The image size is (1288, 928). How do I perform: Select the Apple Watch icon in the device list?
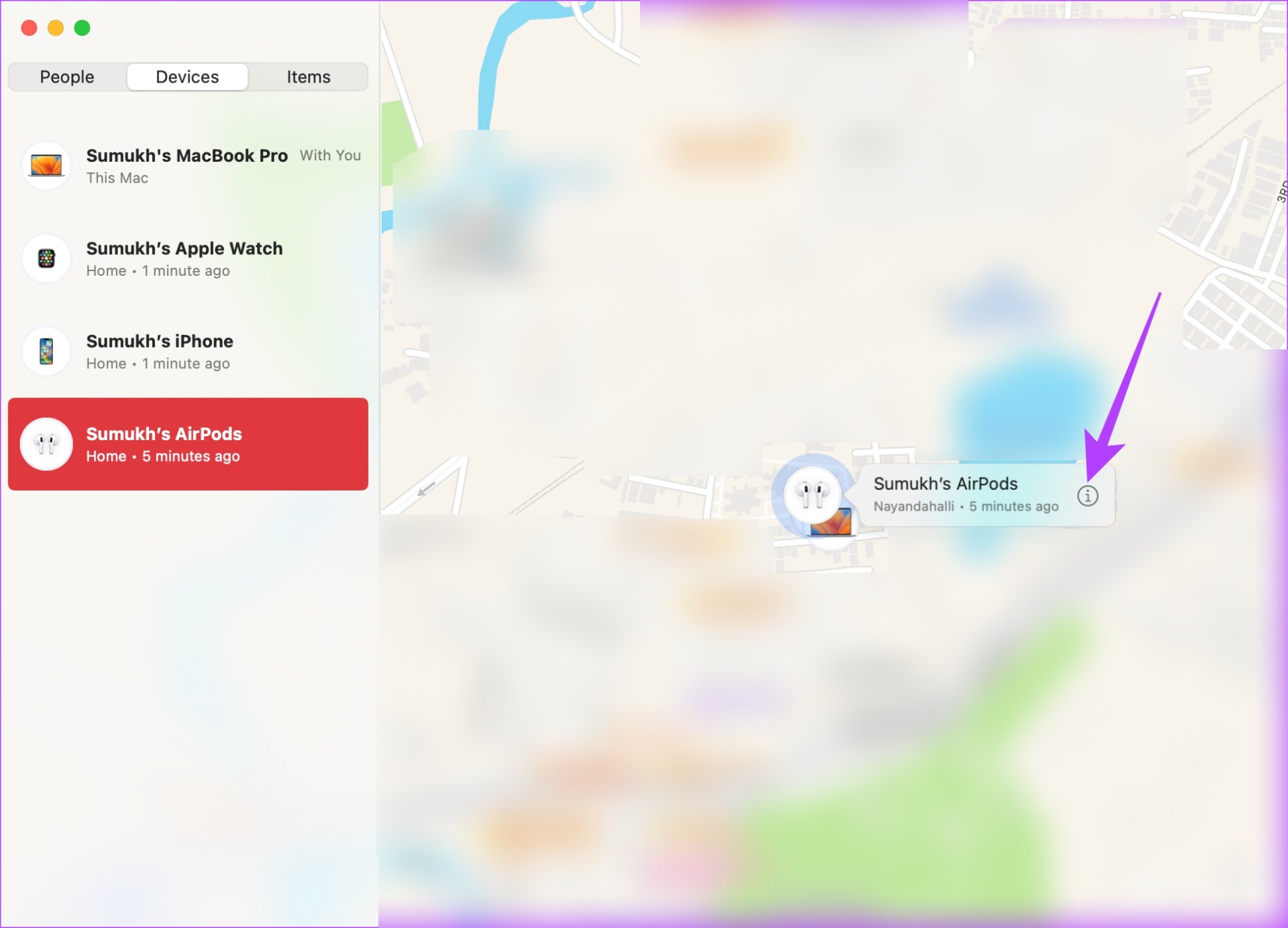pos(46,258)
